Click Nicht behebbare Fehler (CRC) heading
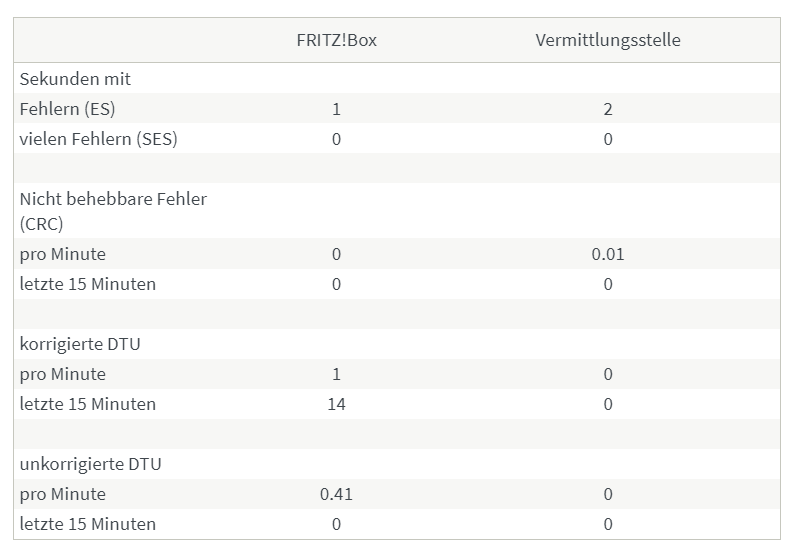 click(x=113, y=211)
